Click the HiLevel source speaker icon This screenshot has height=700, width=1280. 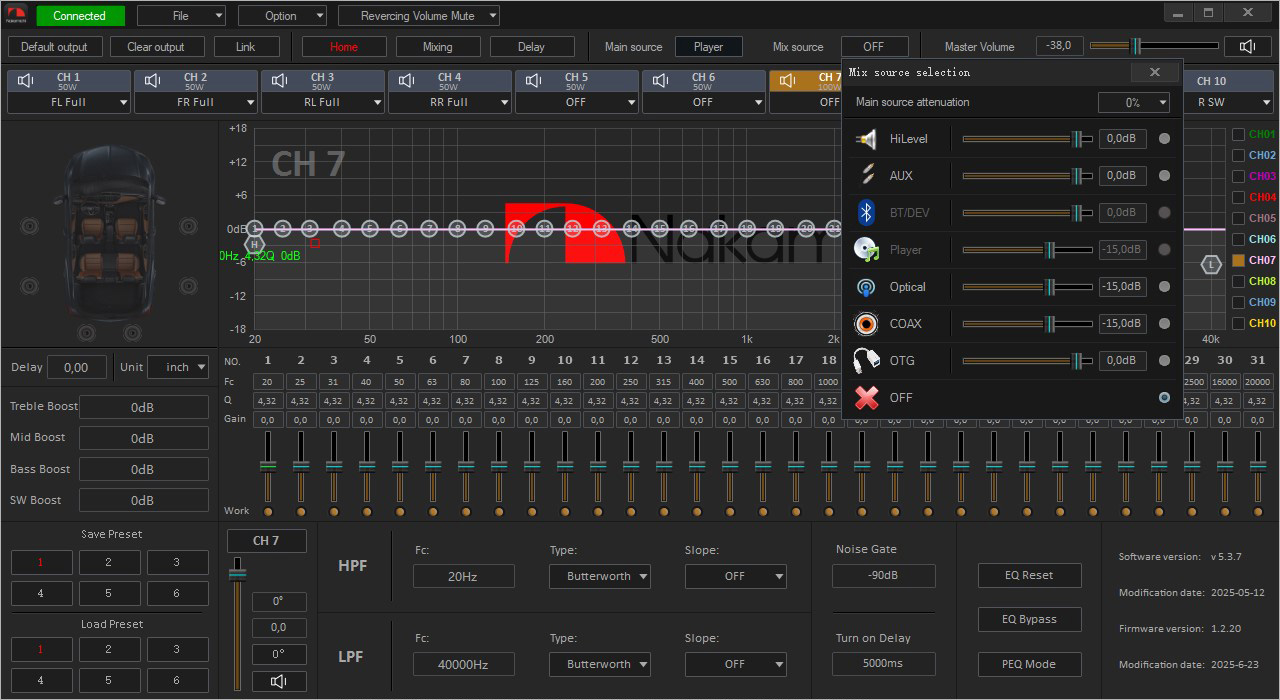coord(866,139)
